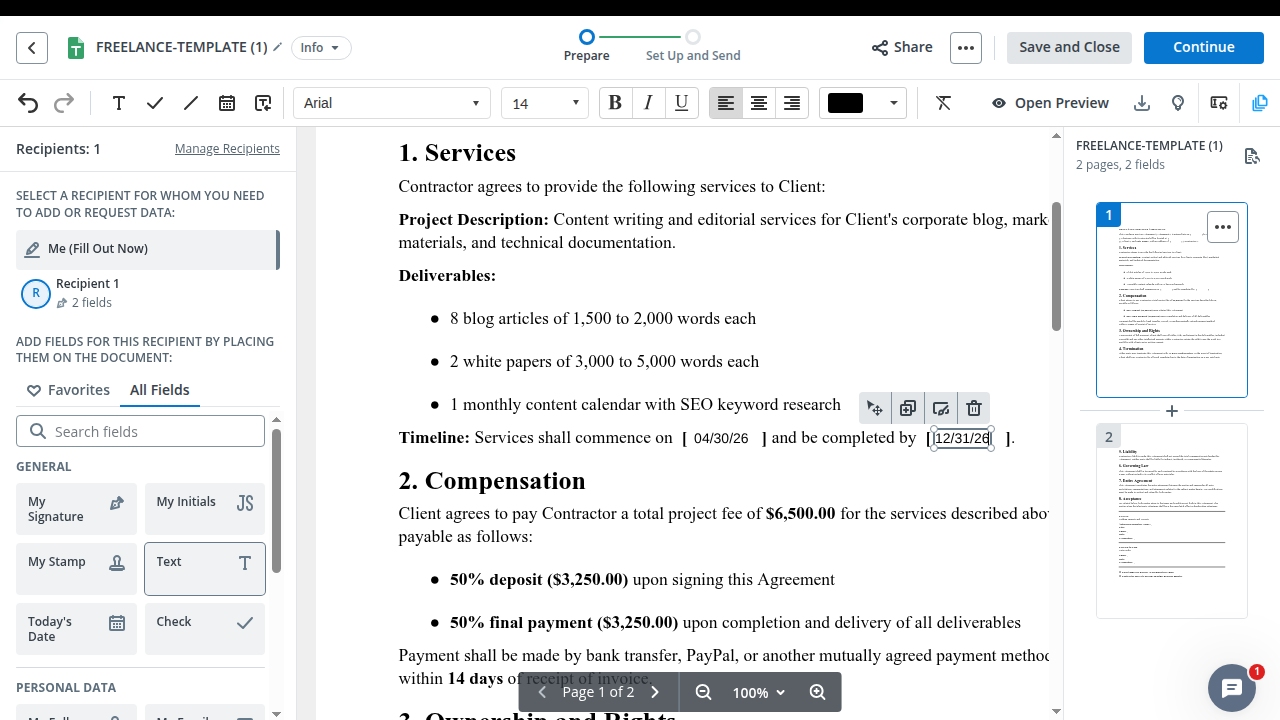Select Recipient 1

click(x=147, y=293)
